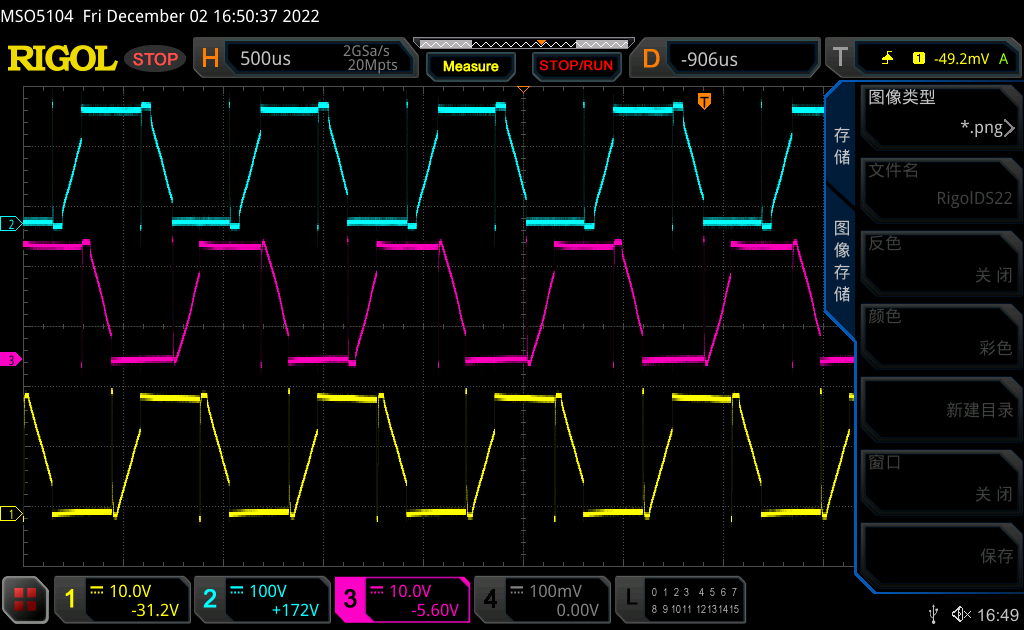Click the RIGOL logo

pyautogui.click(x=62, y=59)
